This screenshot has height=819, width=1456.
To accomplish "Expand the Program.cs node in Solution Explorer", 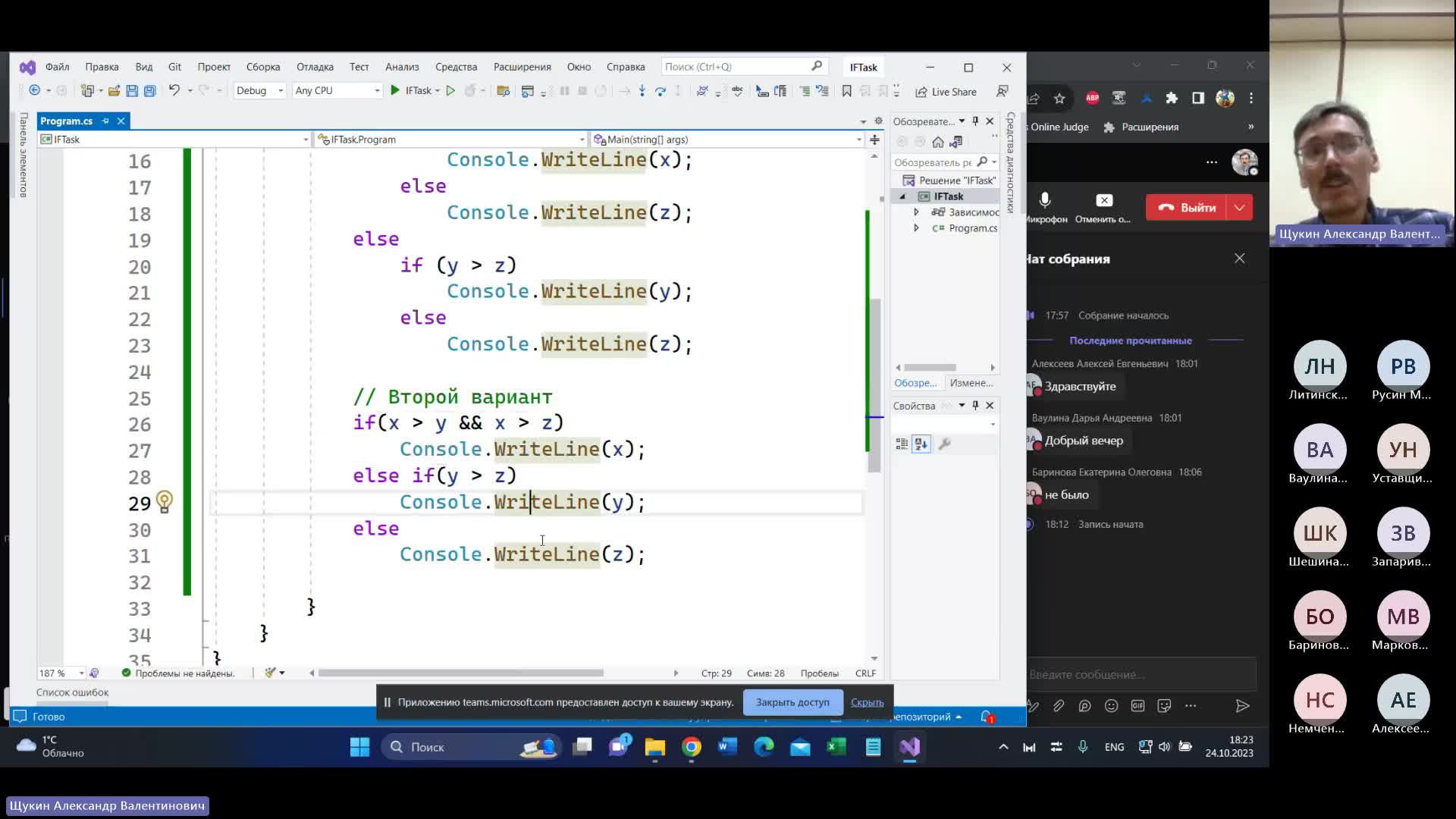I will pyautogui.click(x=916, y=228).
